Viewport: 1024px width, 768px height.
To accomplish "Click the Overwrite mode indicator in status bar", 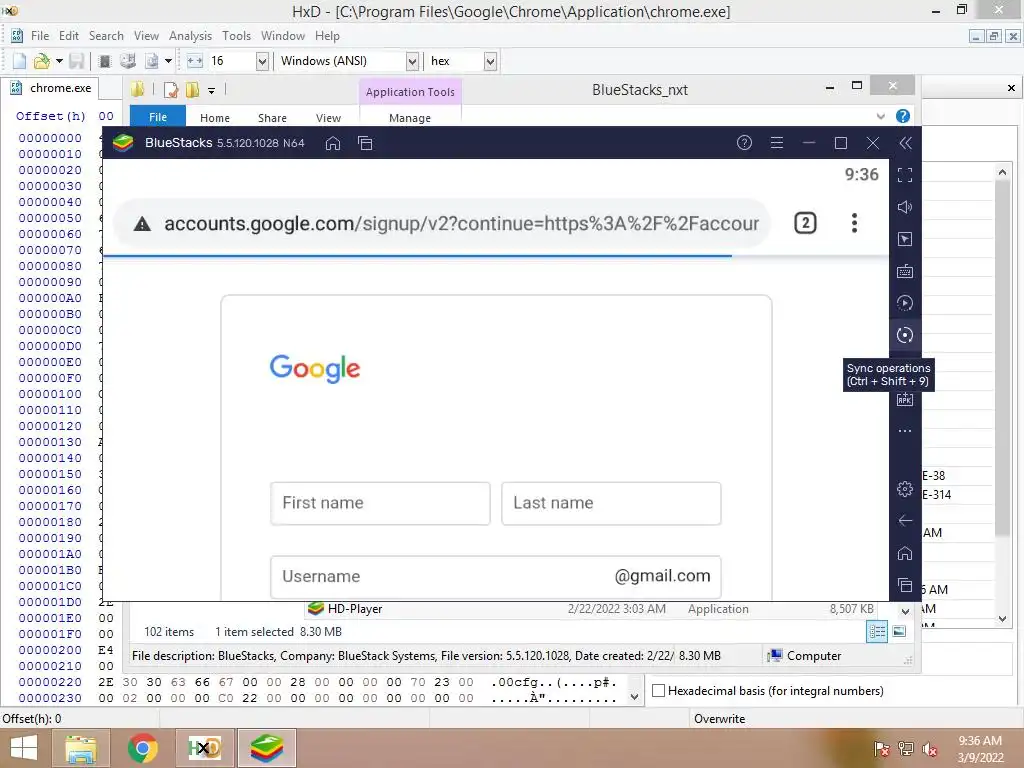I will (719, 719).
